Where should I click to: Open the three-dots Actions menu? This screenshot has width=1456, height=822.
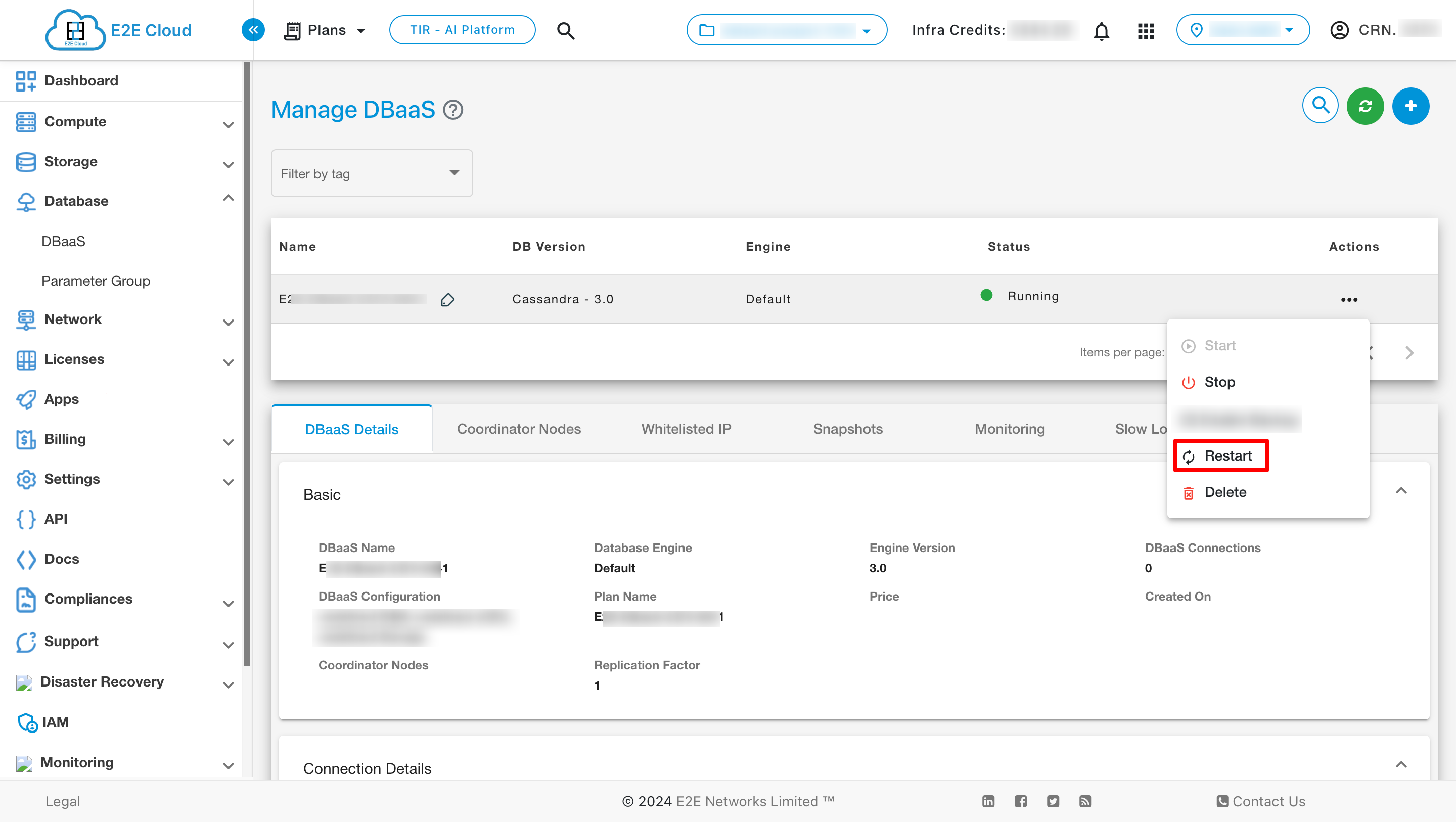click(1349, 300)
